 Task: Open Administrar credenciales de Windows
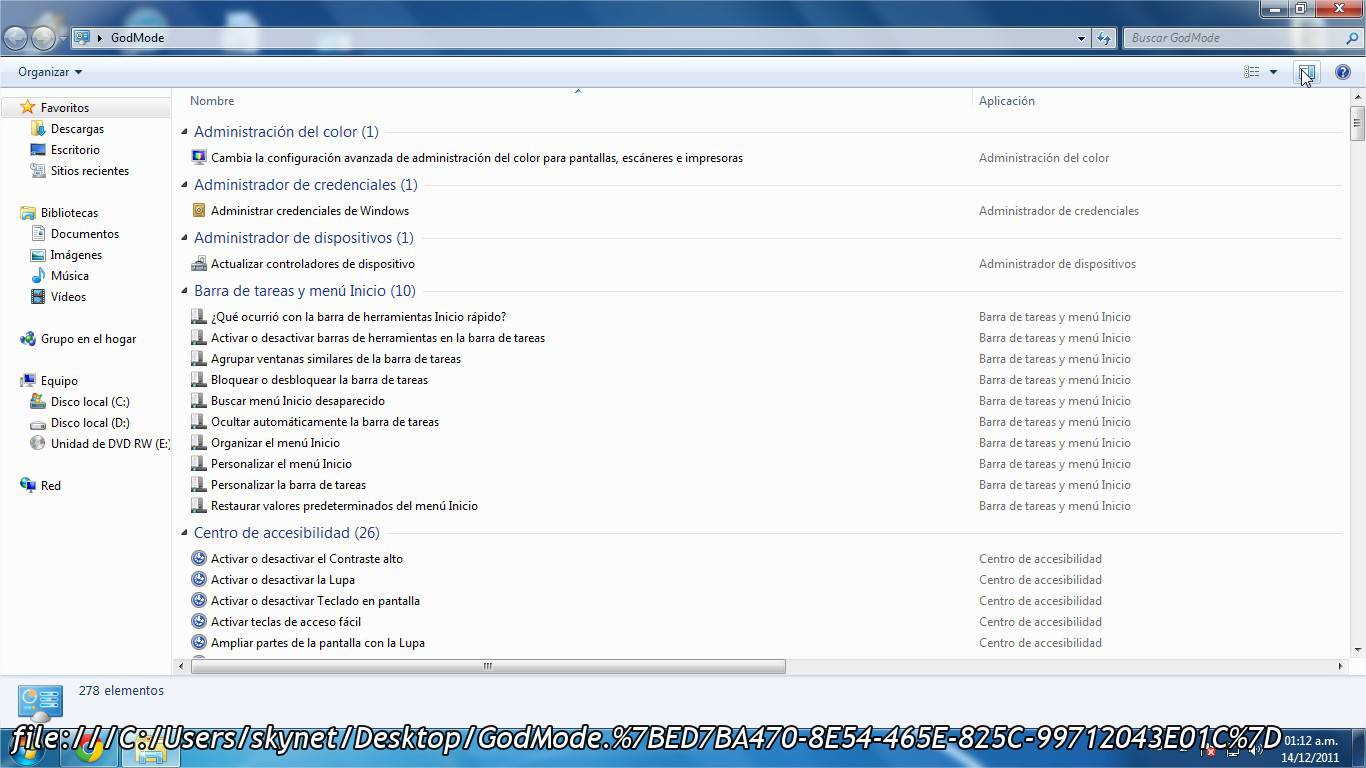click(x=309, y=211)
